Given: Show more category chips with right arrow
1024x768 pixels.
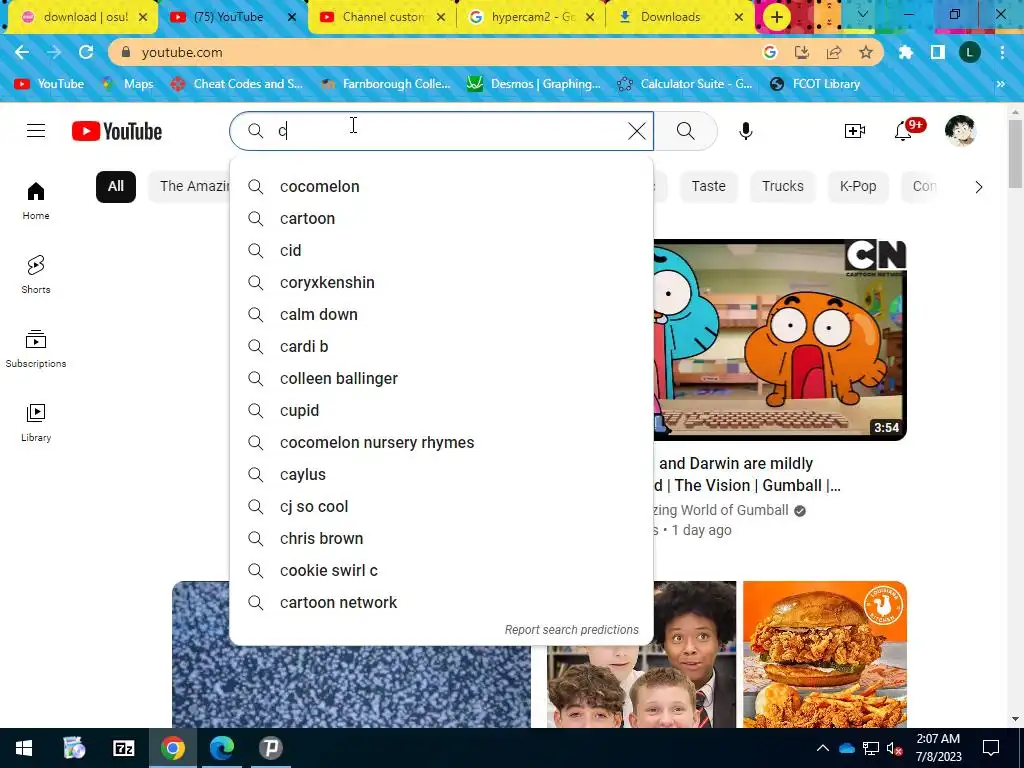Looking at the screenshot, I should click(x=978, y=187).
